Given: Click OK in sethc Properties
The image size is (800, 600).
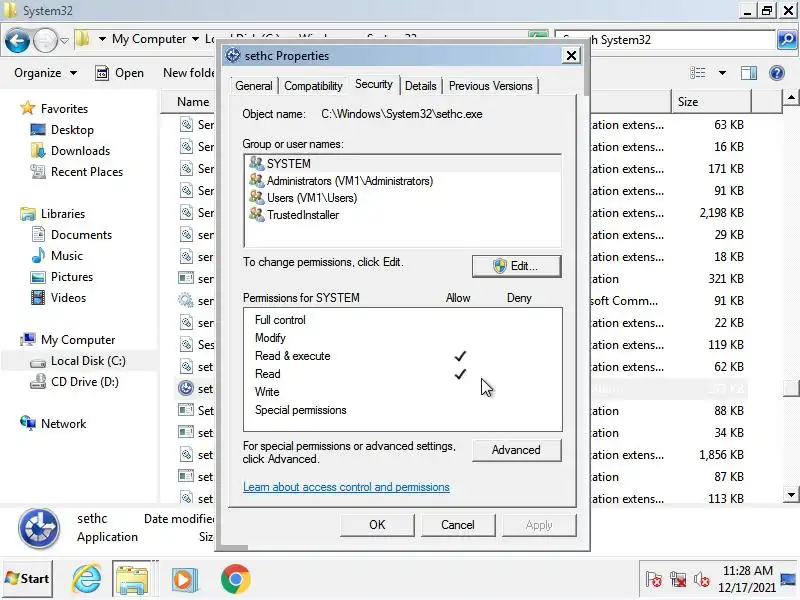Looking at the screenshot, I should [x=377, y=525].
